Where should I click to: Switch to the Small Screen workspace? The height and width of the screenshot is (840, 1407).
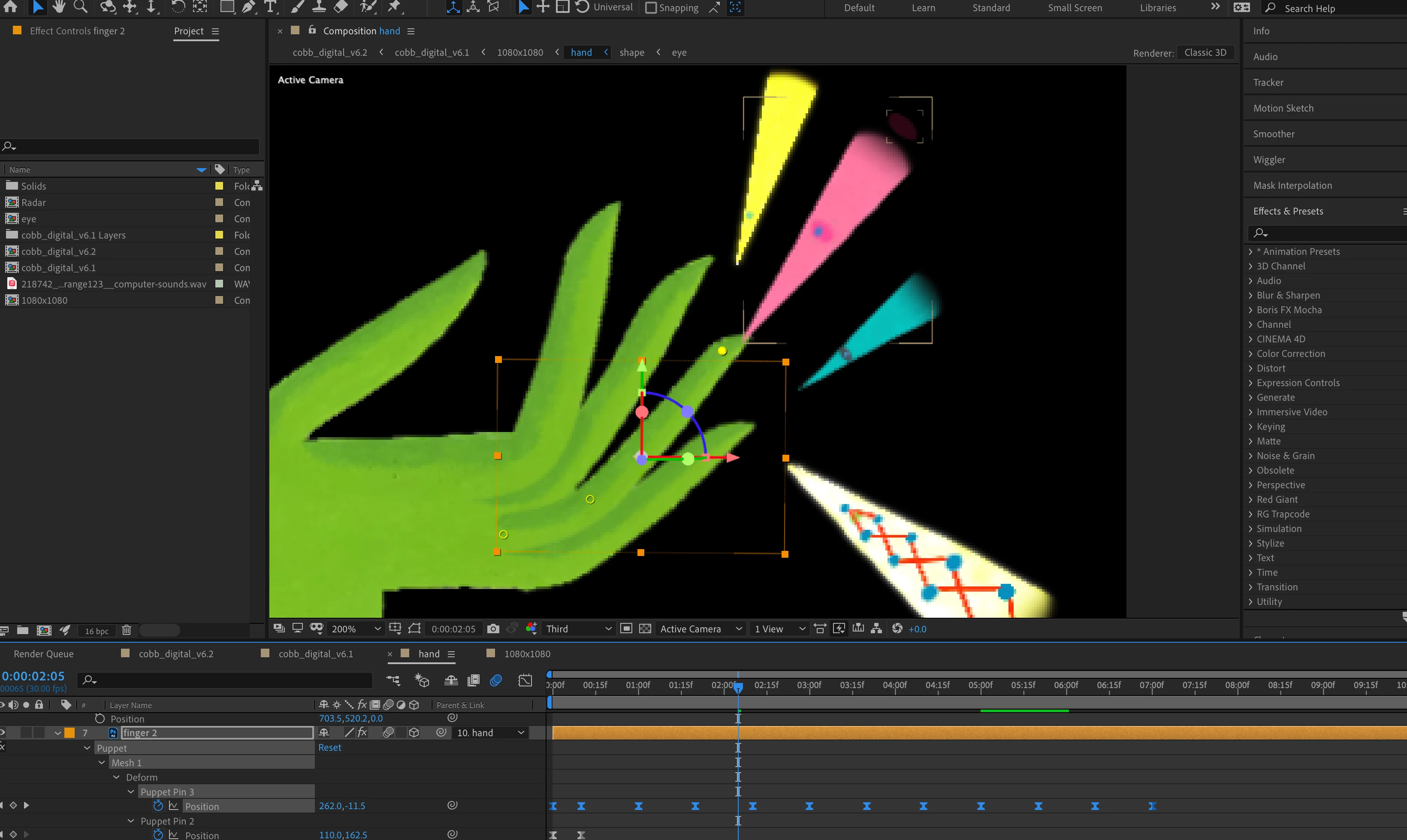[x=1074, y=8]
